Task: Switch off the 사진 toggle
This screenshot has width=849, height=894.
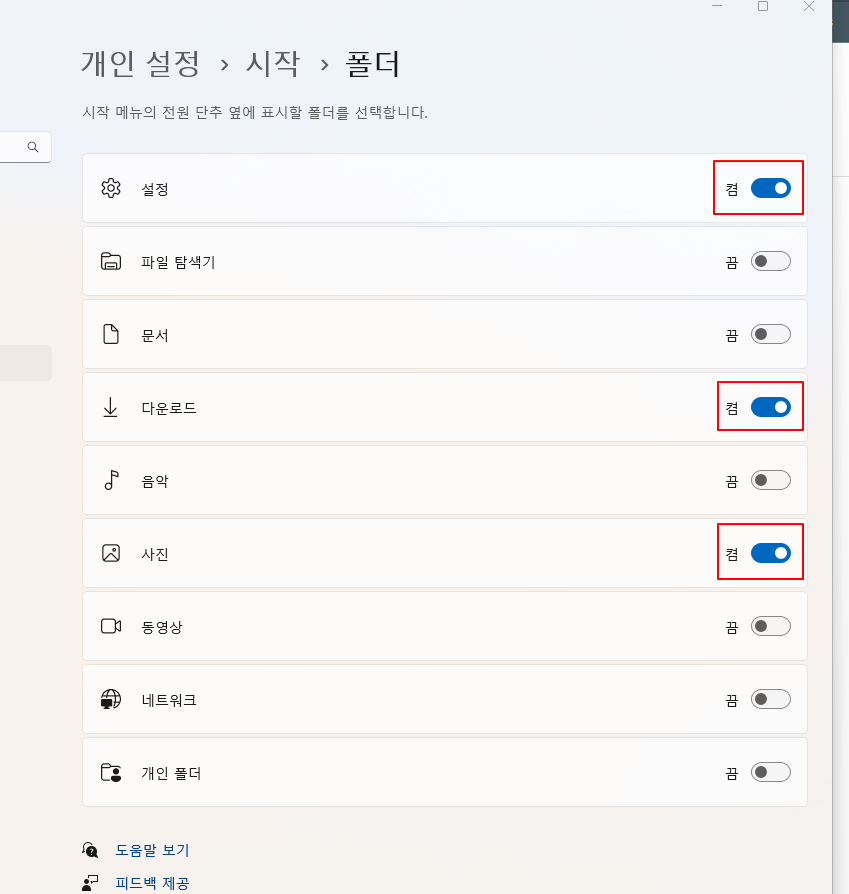Action: (x=770, y=553)
